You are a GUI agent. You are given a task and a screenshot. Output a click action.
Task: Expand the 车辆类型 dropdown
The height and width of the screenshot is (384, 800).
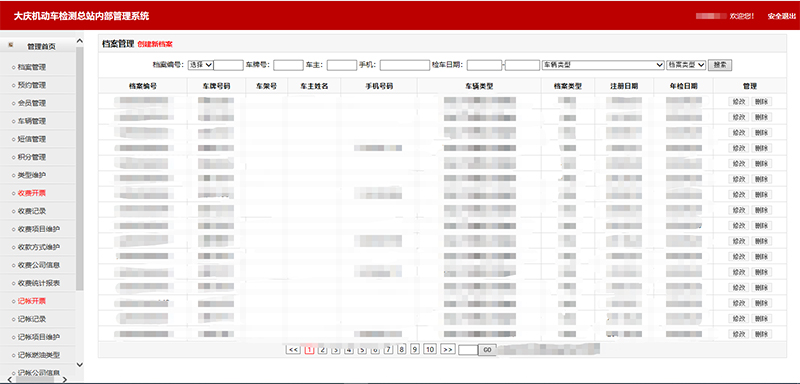tap(603, 65)
